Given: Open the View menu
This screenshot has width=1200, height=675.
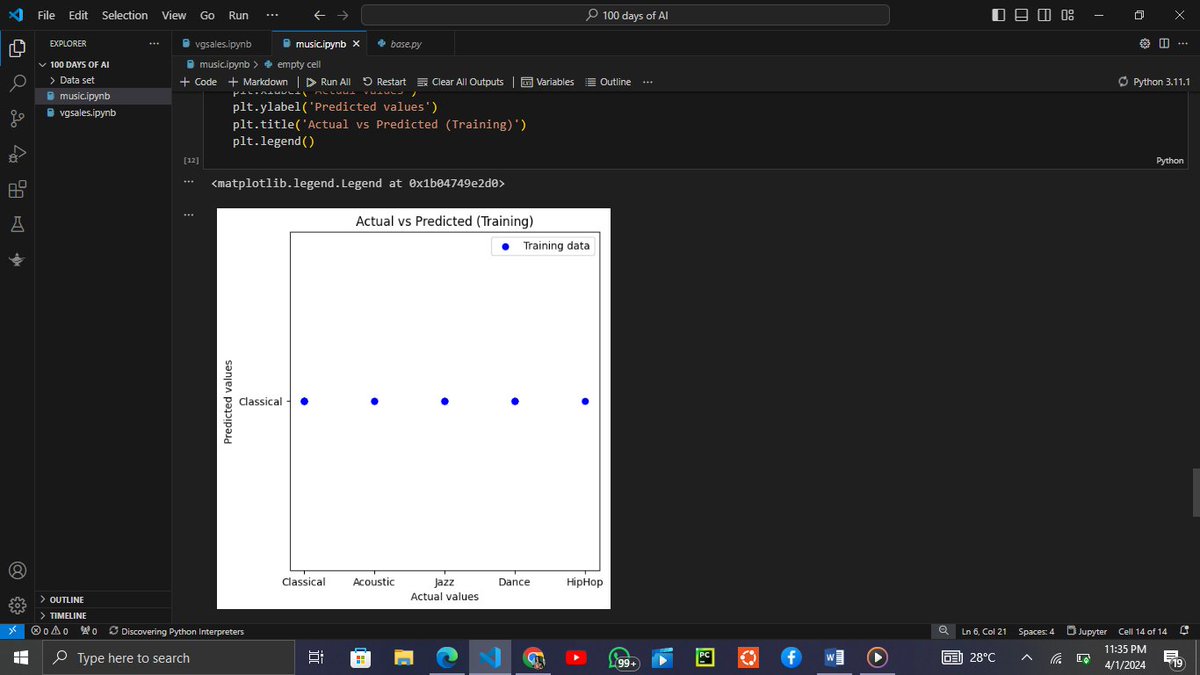Looking at the screenshot, I should (174, 15).
